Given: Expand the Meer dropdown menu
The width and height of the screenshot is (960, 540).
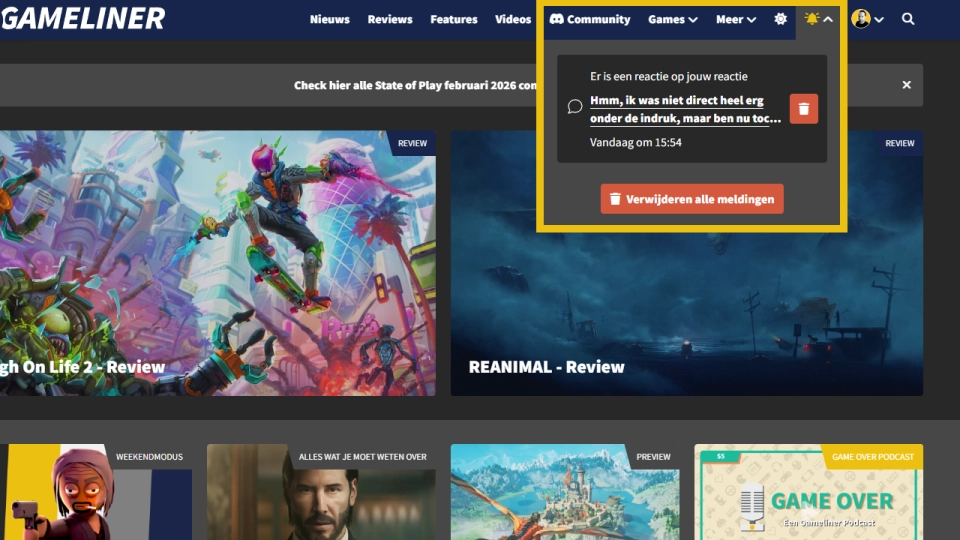Looking at the screenshot, I should pyautogui.click(x=736, y=20).
